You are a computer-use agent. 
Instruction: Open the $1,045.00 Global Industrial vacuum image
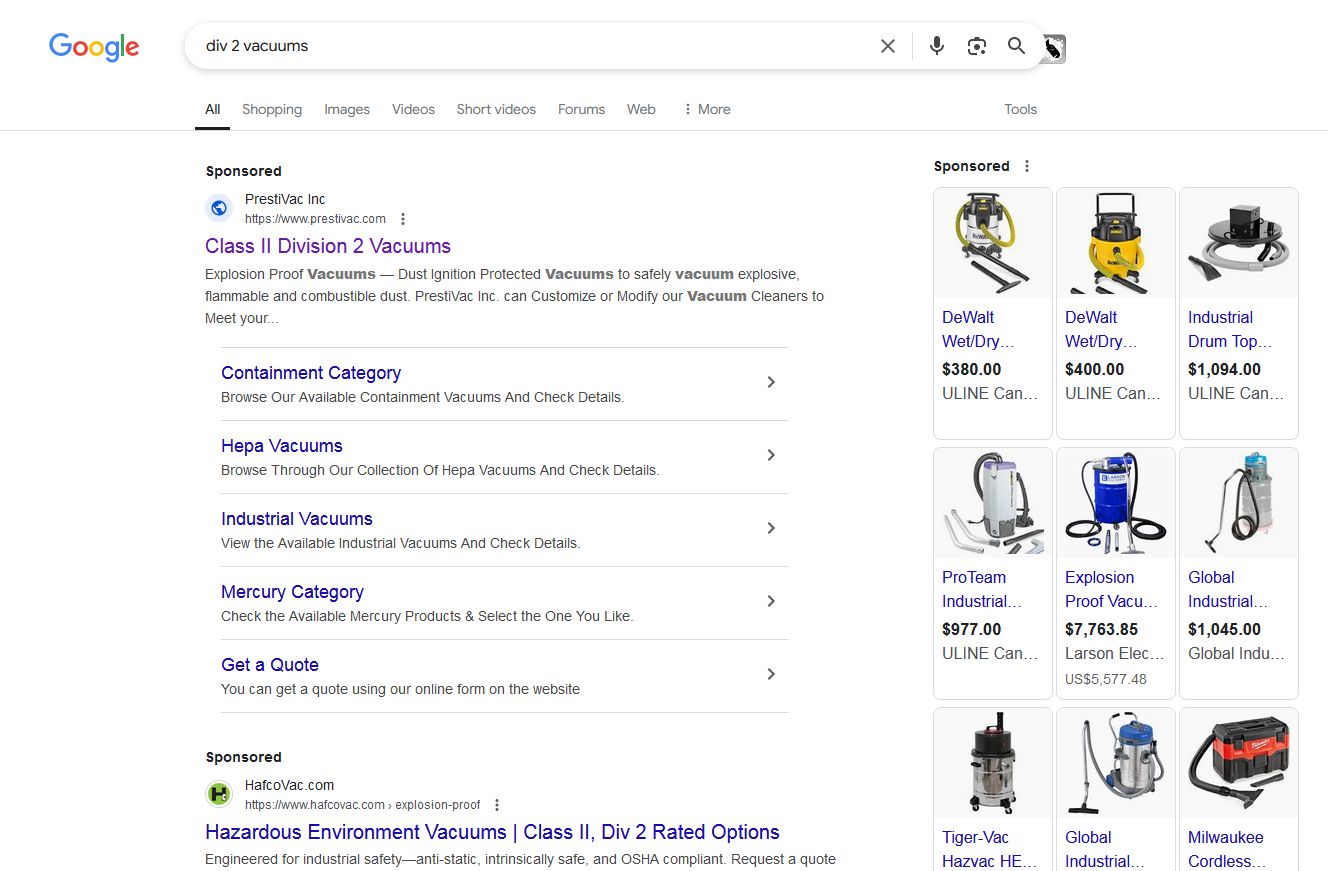coord(1239,503)
